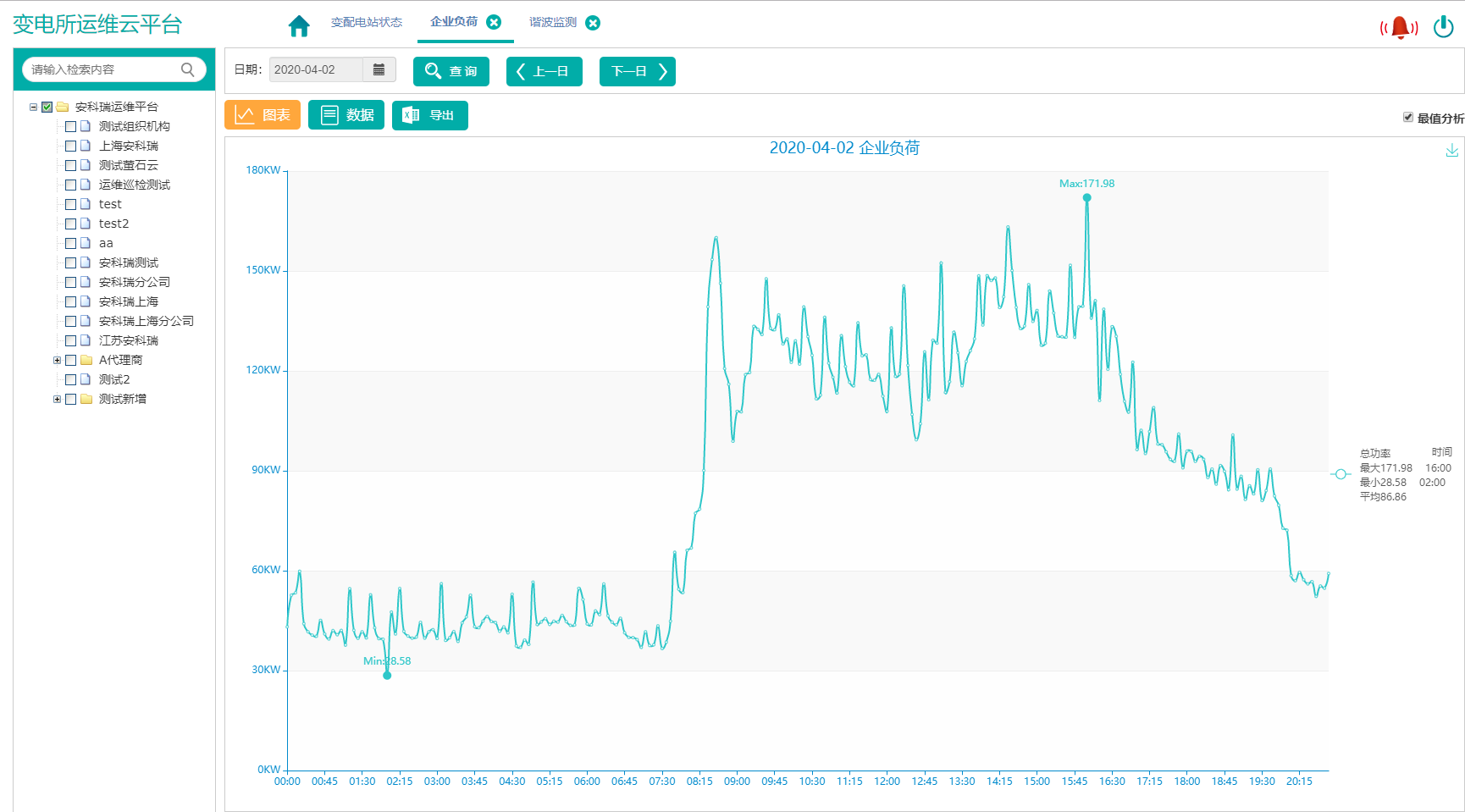Close the 谐波监测 tab
This screenshot has width=1465, height=812.
pyautogui.click(x=593, y=23)
